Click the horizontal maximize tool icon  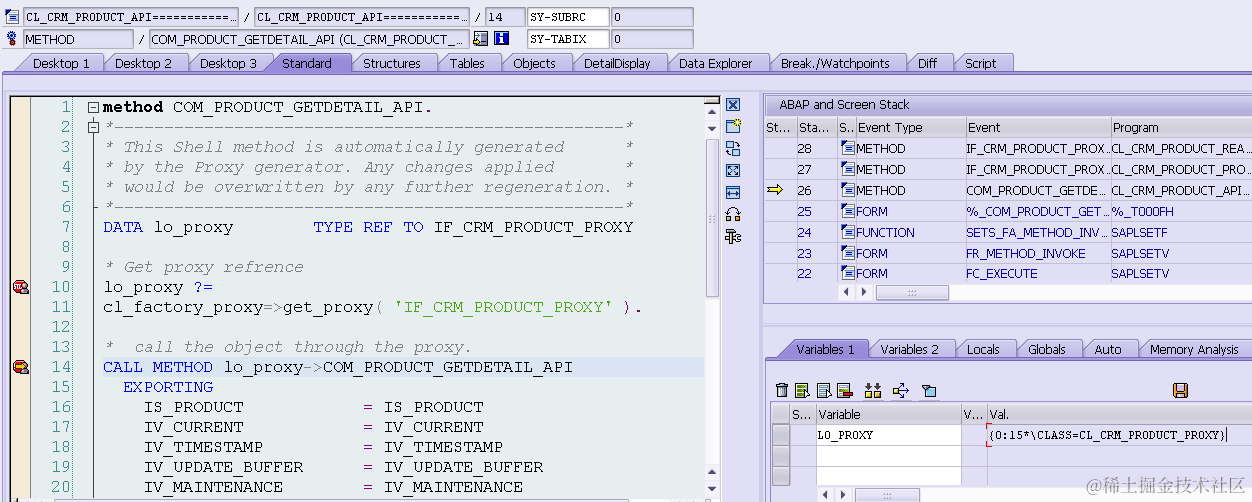(x=733, y=192)
